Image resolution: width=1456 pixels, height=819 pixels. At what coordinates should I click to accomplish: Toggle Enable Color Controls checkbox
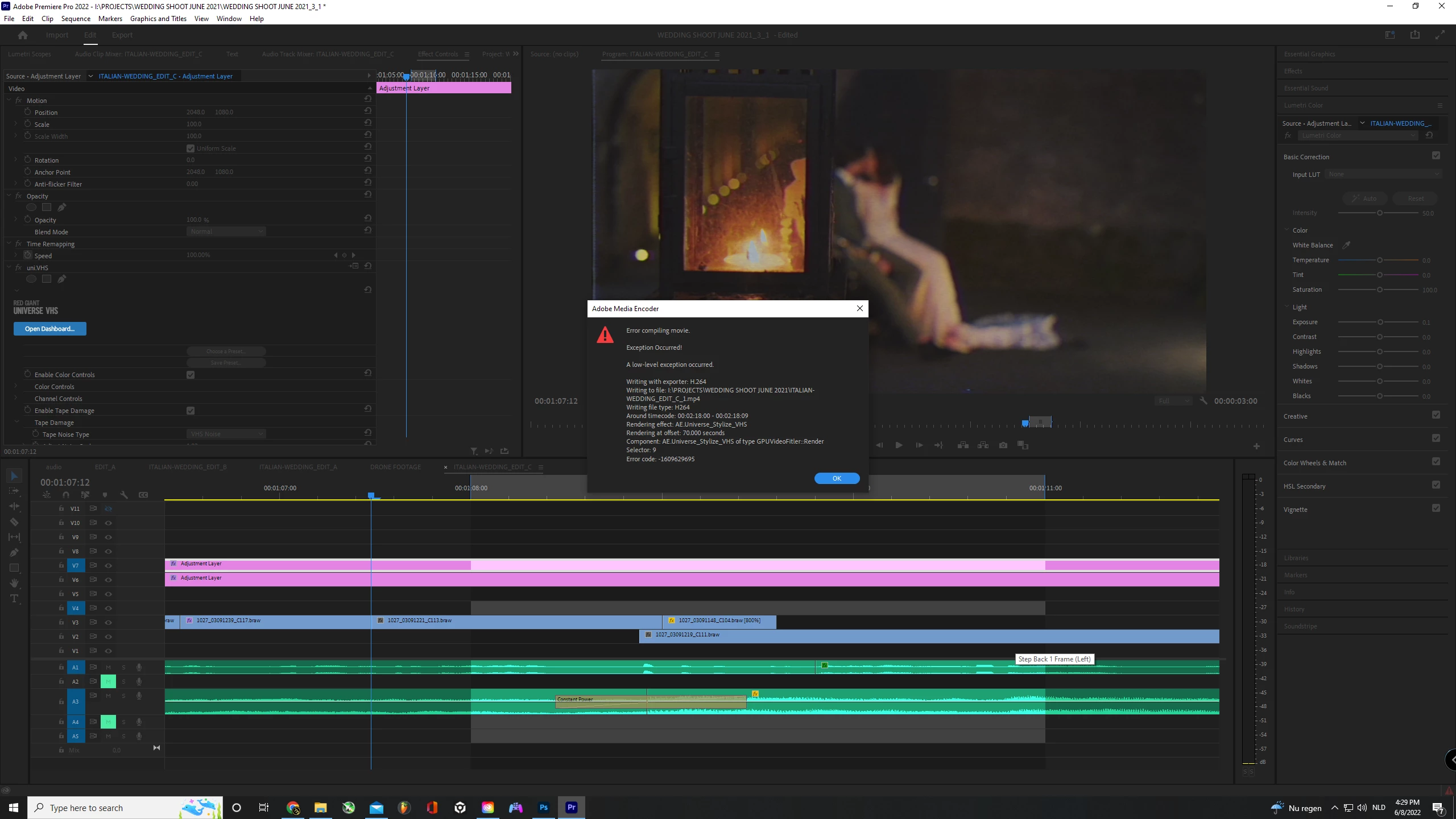tap(191, 375)
